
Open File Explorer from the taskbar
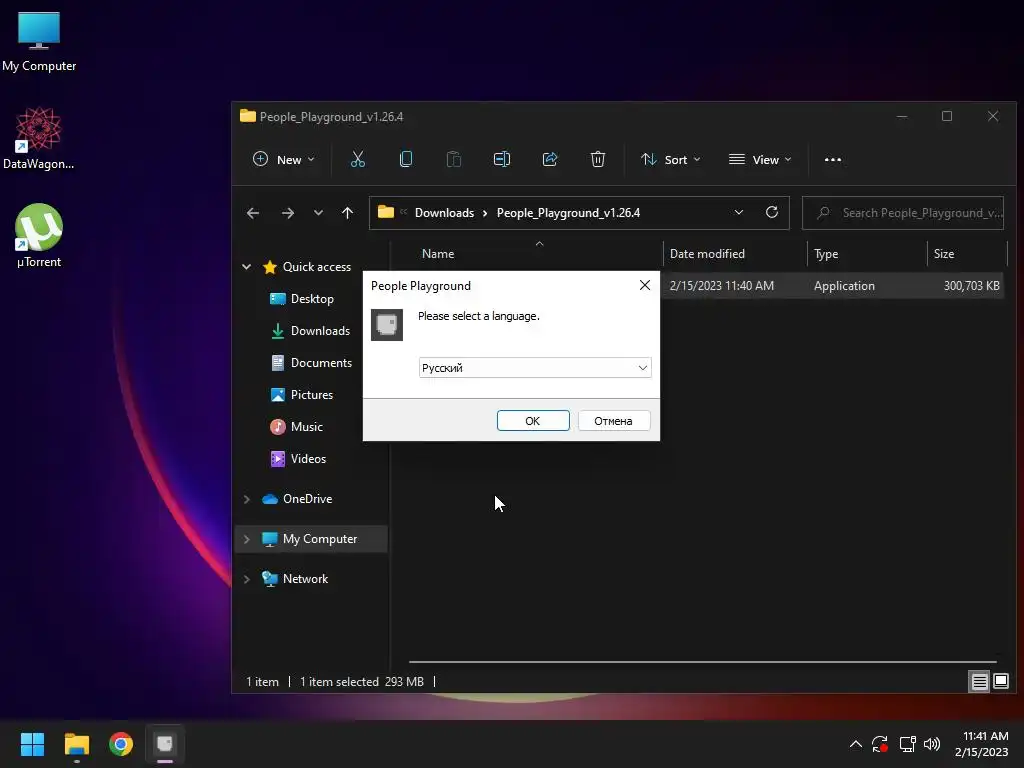point(76,744)
